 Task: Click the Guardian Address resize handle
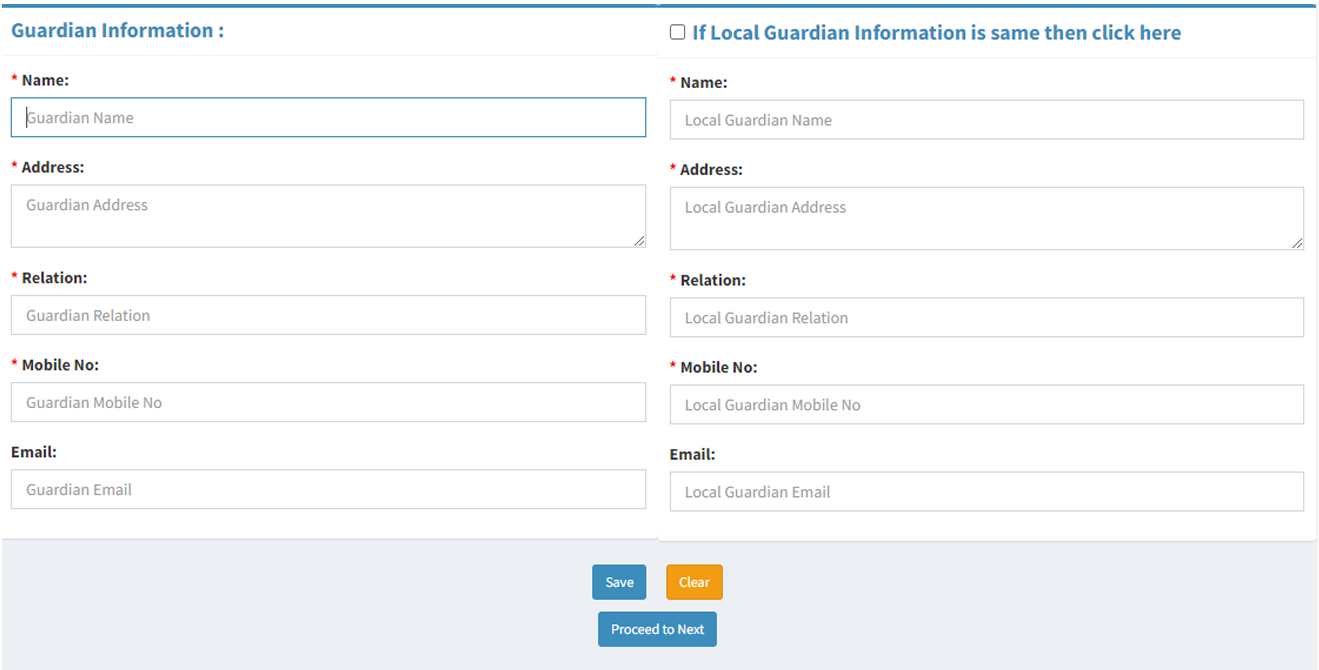coord(639,241)
